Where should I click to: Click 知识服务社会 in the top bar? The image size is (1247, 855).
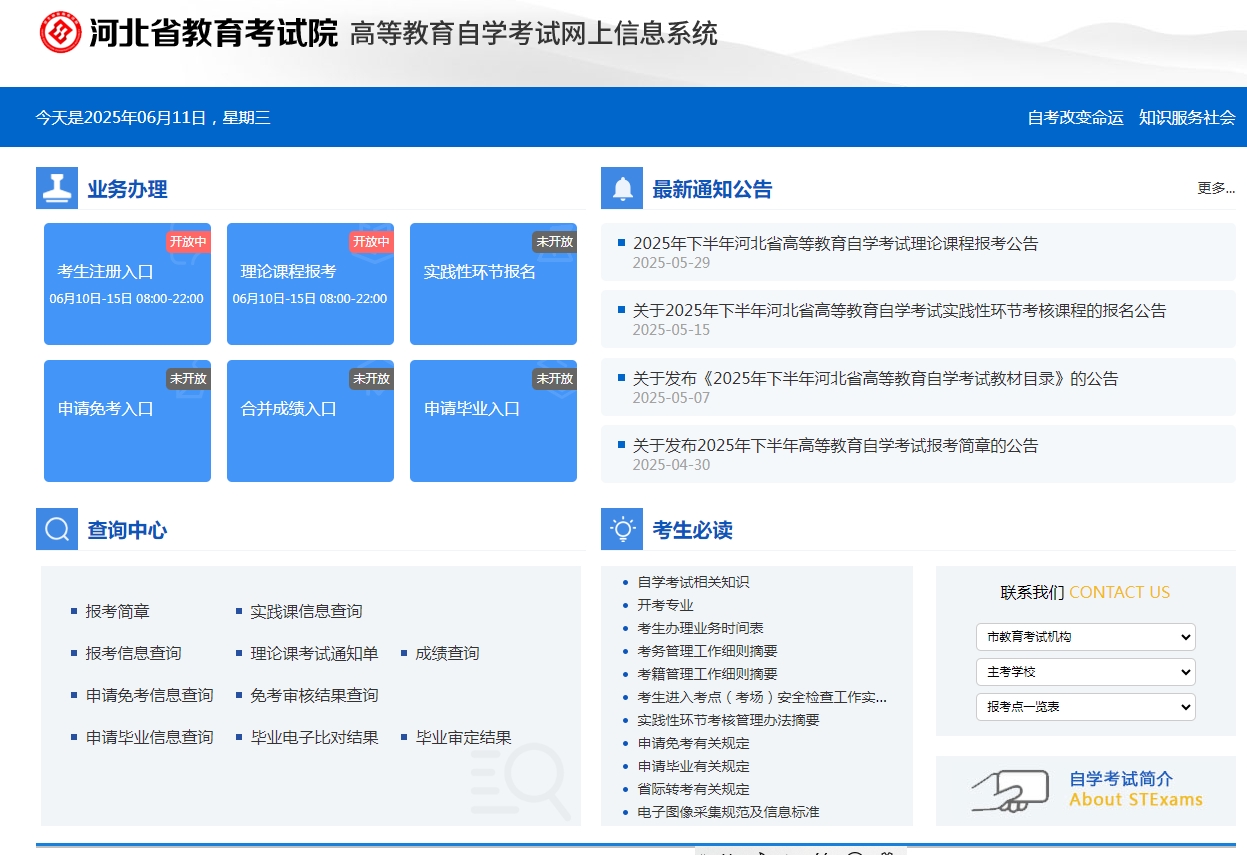point(1186,117)
